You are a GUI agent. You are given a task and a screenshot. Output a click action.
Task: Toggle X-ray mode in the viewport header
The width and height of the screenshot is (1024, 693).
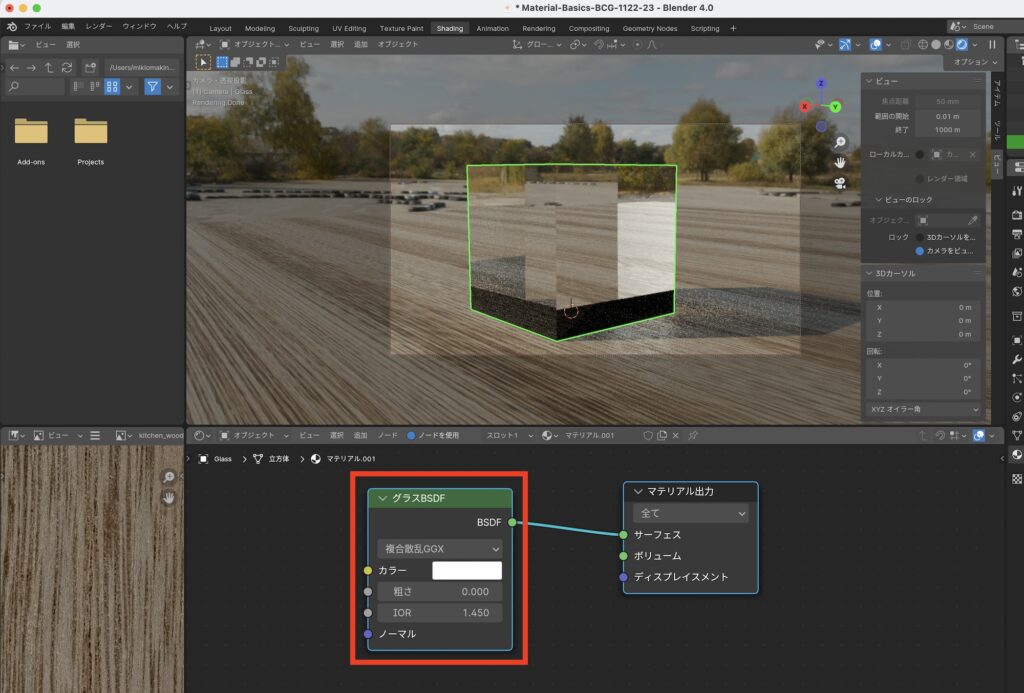tap(906, 44)
